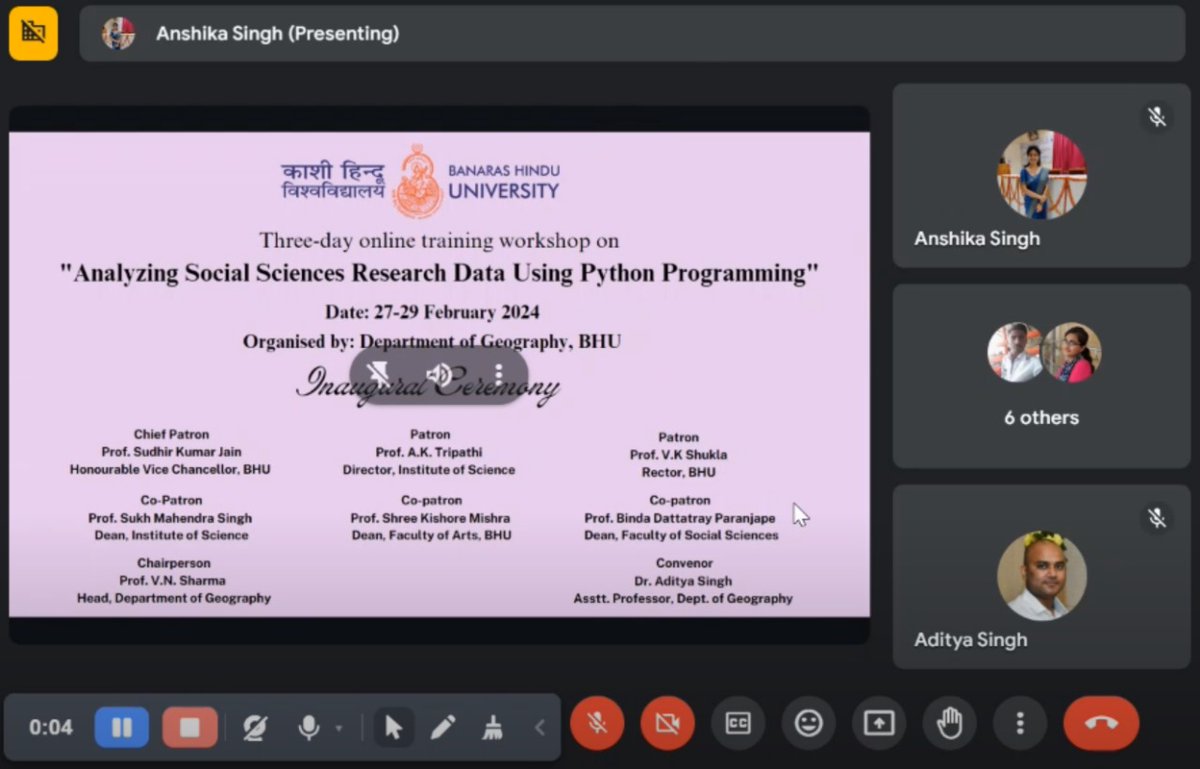The height and width of the screenshot is (769, 1200).
Task: Click the yellow stop-presenting icon
Action: click(33, 33)
